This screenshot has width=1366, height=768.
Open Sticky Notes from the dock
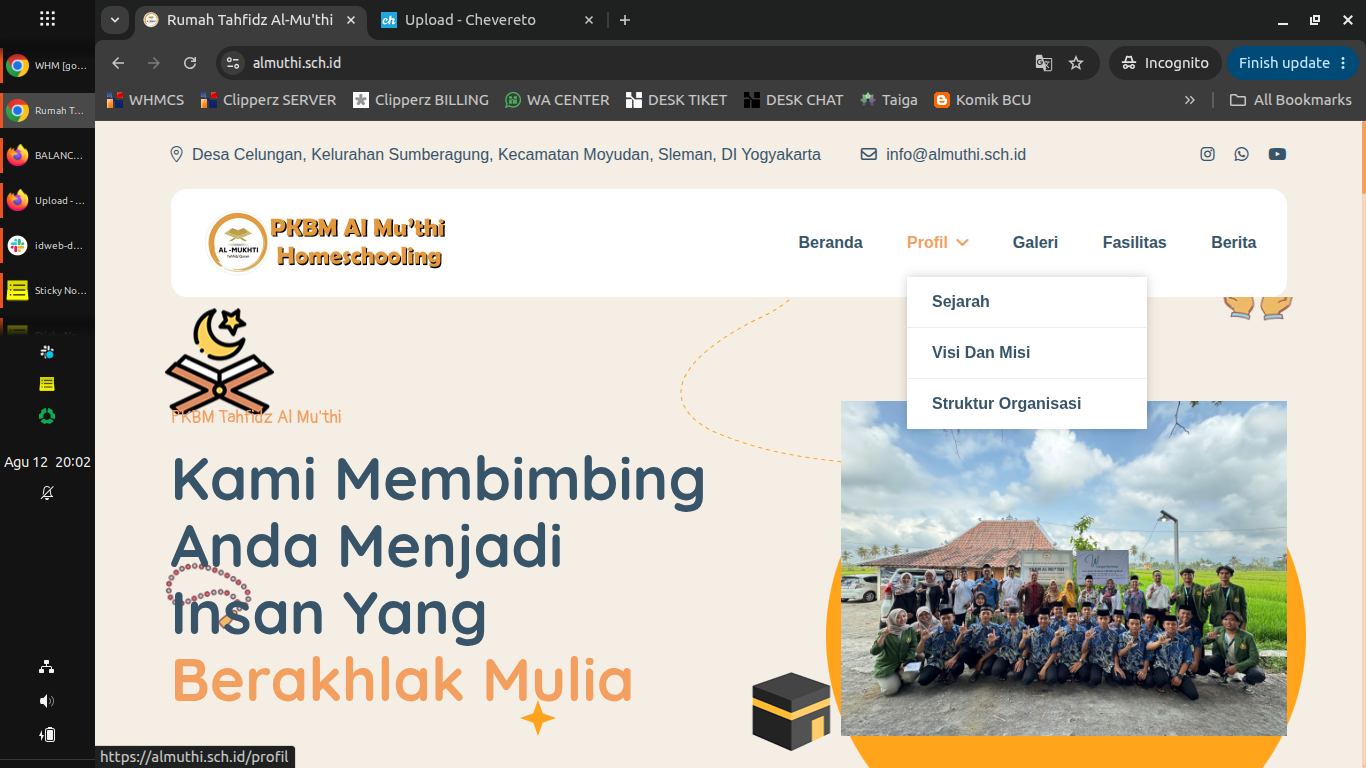47,291
